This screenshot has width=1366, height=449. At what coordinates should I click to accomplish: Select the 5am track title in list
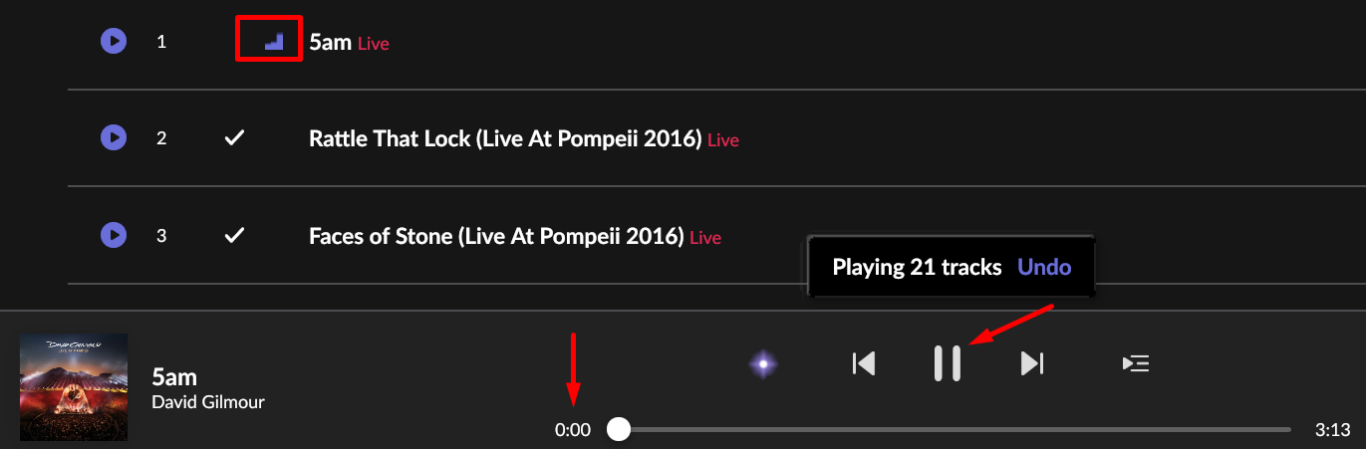(330, 42)
